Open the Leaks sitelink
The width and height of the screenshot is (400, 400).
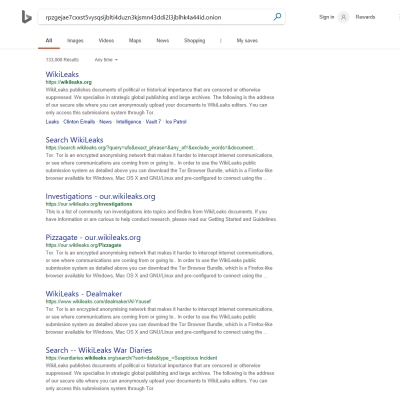pyautogui.click(x=52, y=122)
